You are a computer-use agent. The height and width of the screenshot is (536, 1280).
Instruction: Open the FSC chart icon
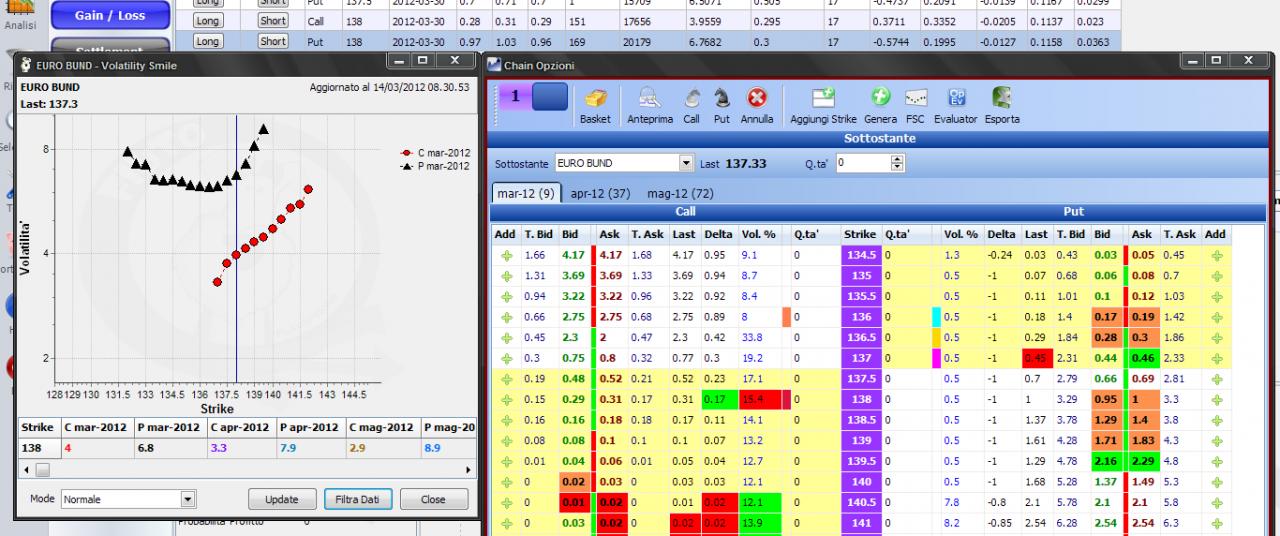point(915,99)
